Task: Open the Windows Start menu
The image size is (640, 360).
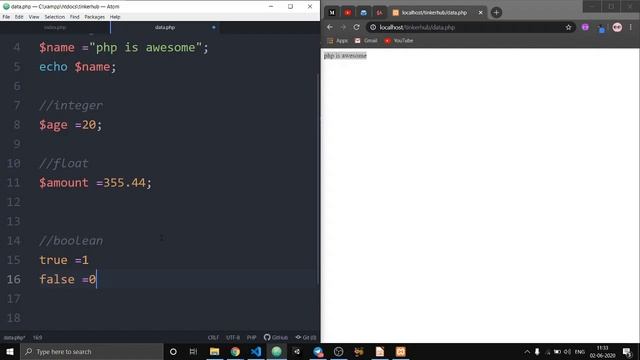Action: (10, 351)
